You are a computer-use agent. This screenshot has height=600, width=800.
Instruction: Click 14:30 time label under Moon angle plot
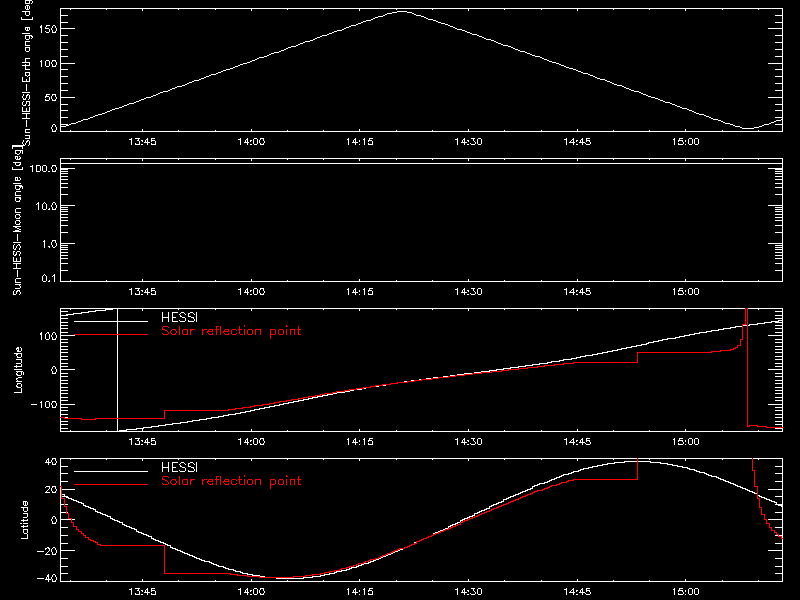468,292
